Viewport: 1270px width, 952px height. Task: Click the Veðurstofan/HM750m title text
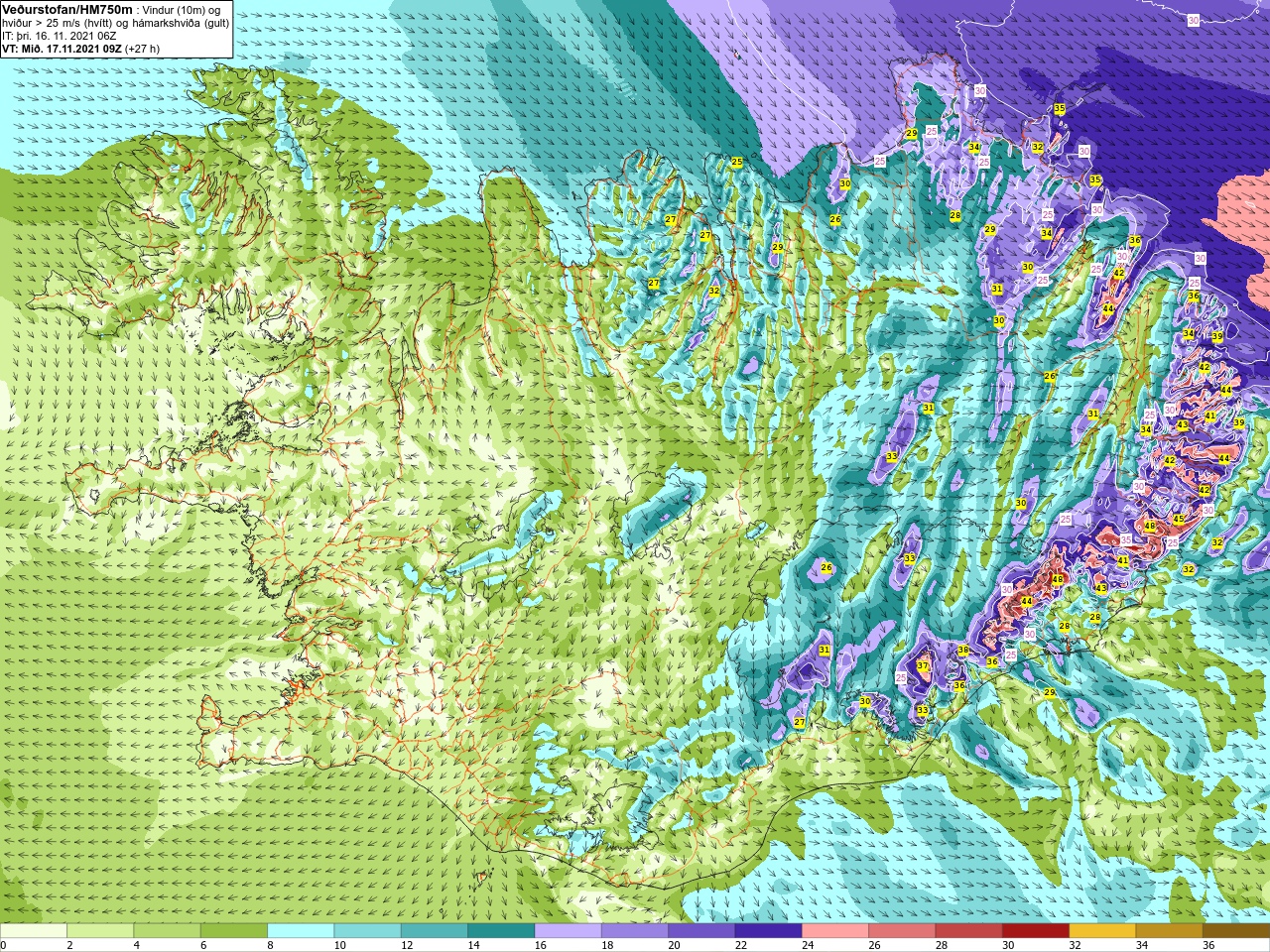click(67, 9)
